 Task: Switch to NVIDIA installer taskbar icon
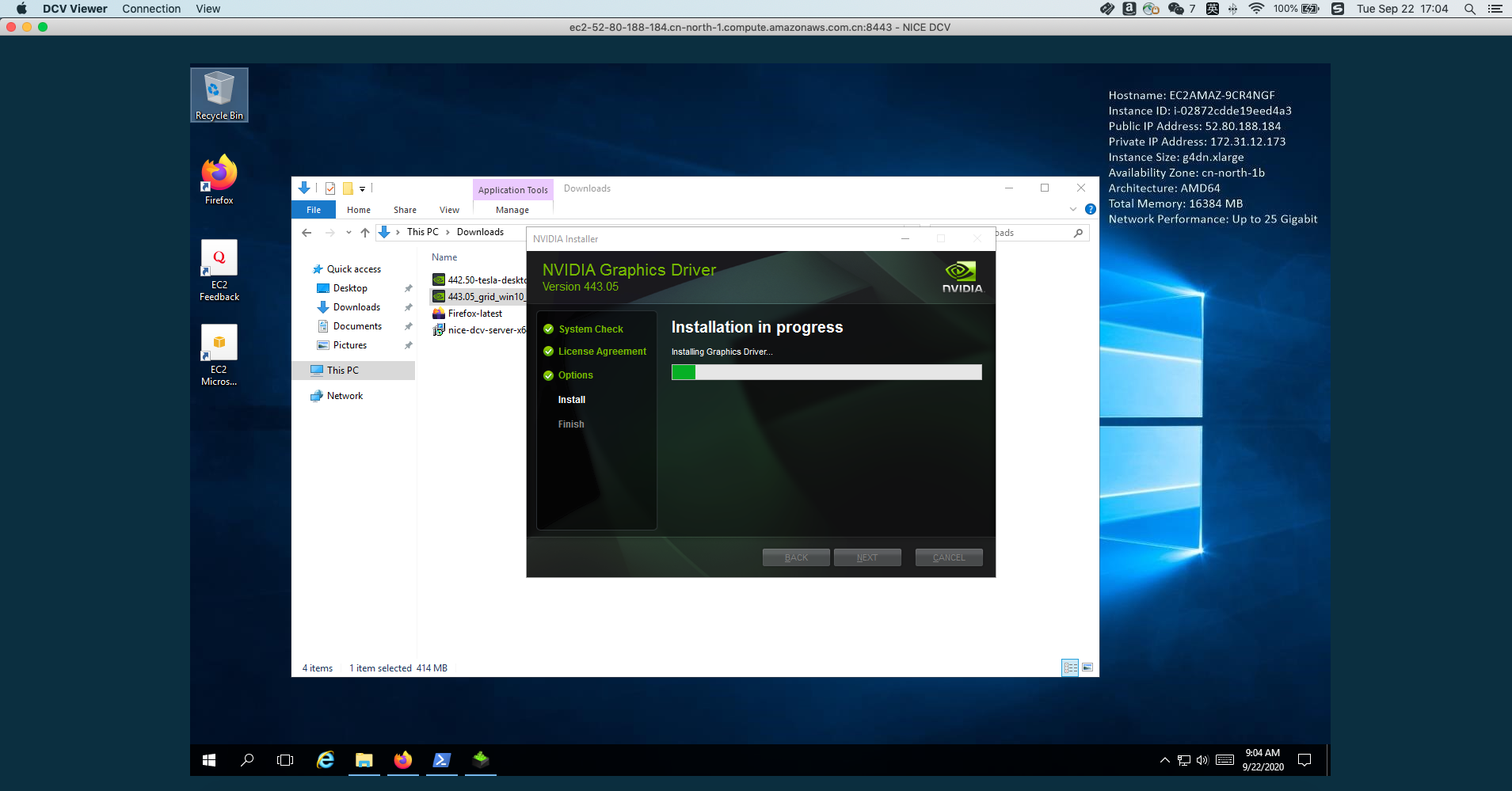481,760
